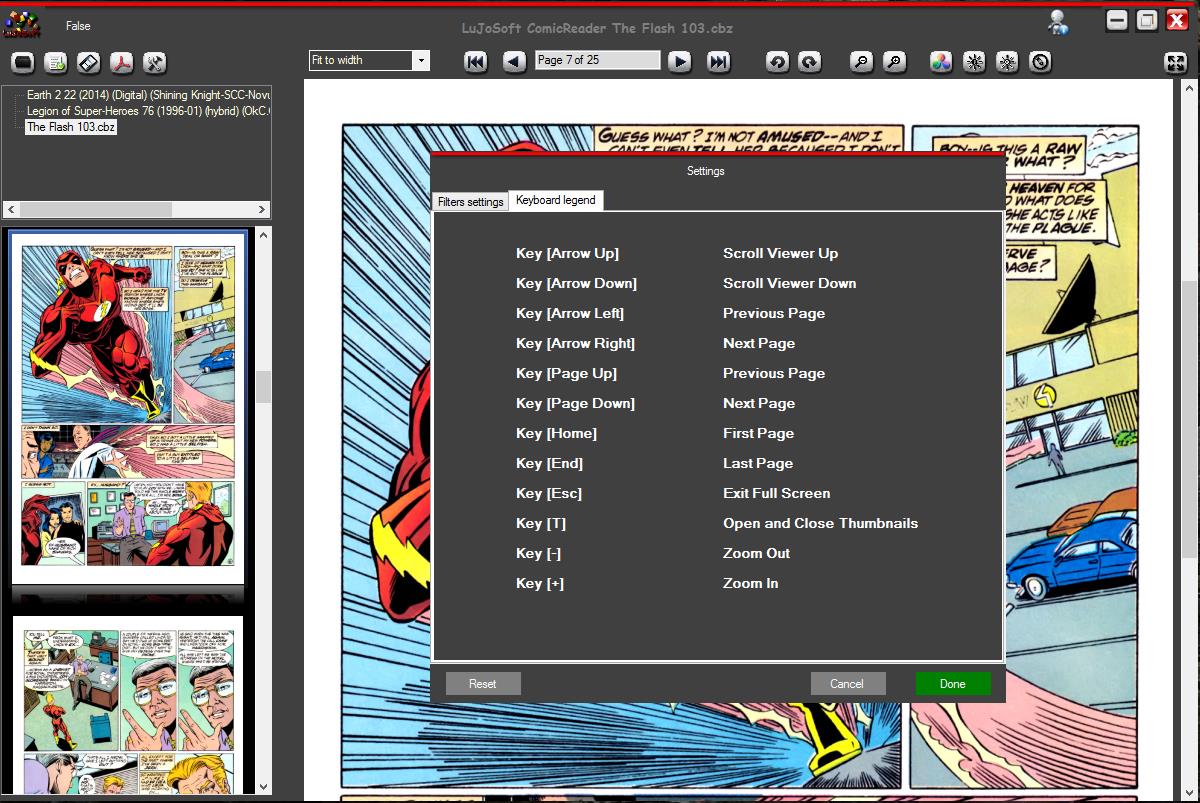1200x803 pixels.
Task: Click the "Key [Home]" legend entry
Action: point(556,433)
